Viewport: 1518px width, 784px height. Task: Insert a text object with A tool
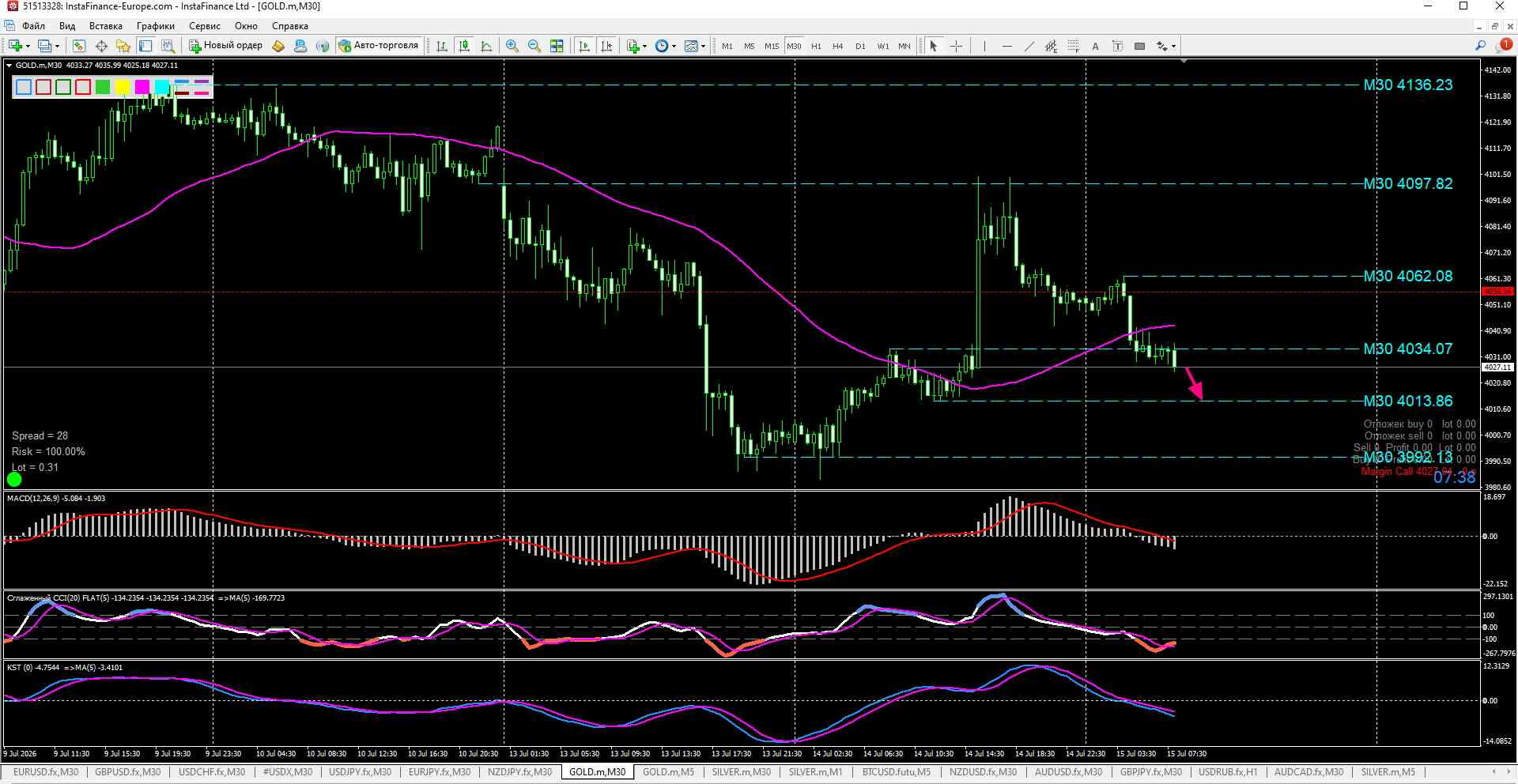[x=1095, y=46]
